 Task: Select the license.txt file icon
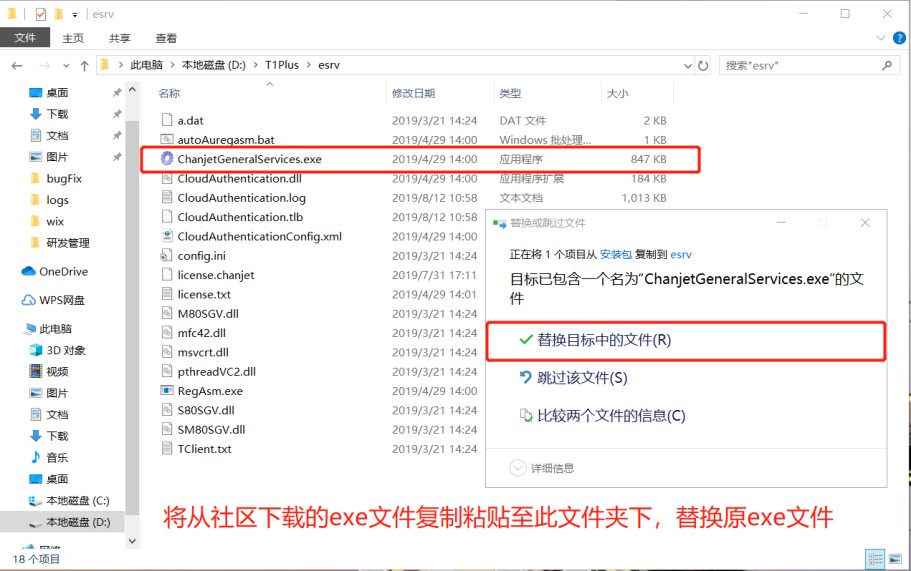coord(167,294)
